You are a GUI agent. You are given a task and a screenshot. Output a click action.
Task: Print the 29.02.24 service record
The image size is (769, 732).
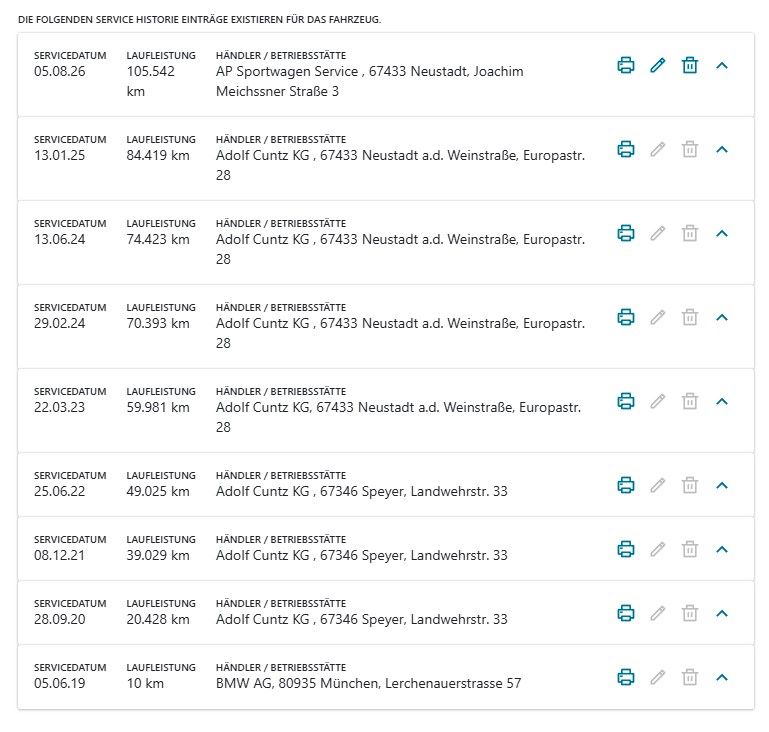625,317
